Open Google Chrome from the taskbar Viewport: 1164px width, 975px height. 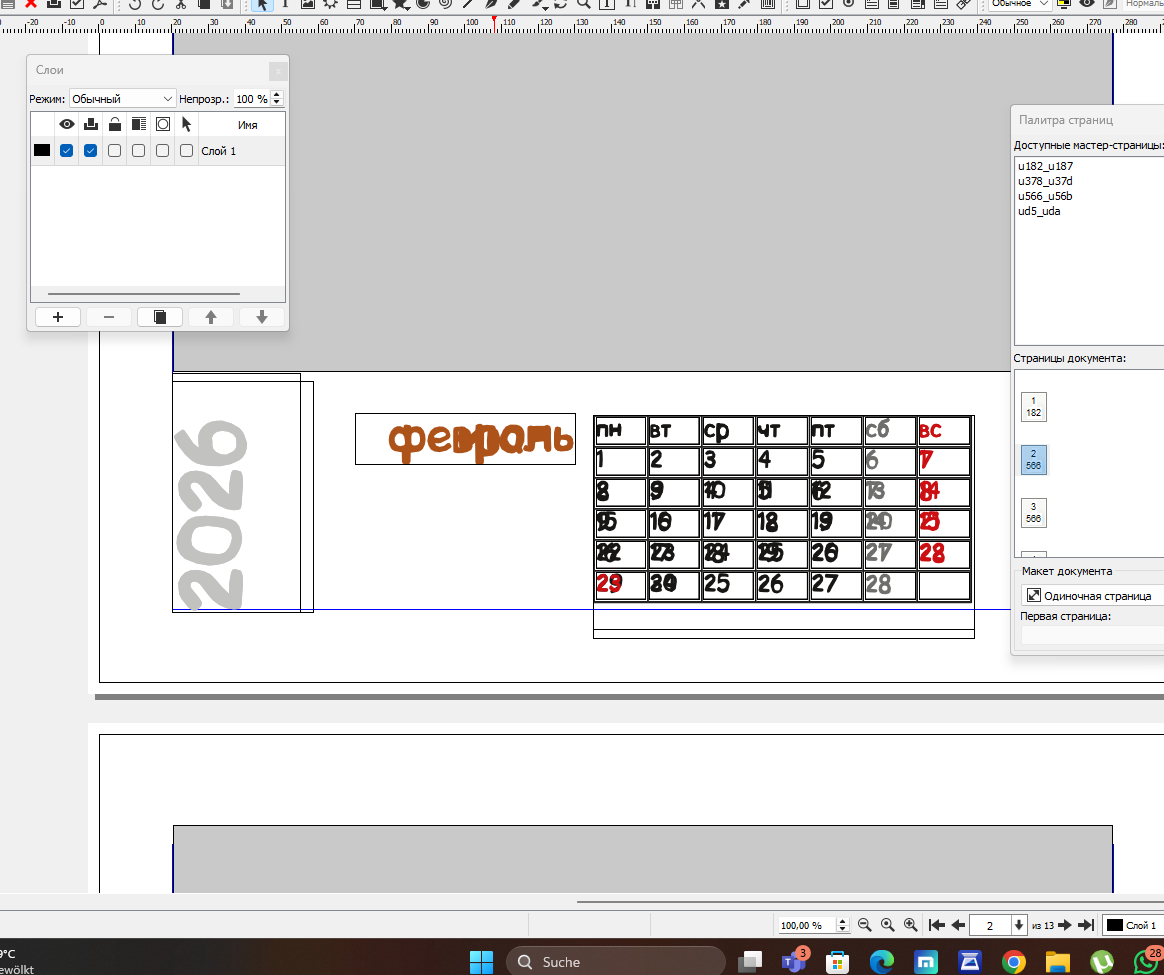(x=1013, y=962)
